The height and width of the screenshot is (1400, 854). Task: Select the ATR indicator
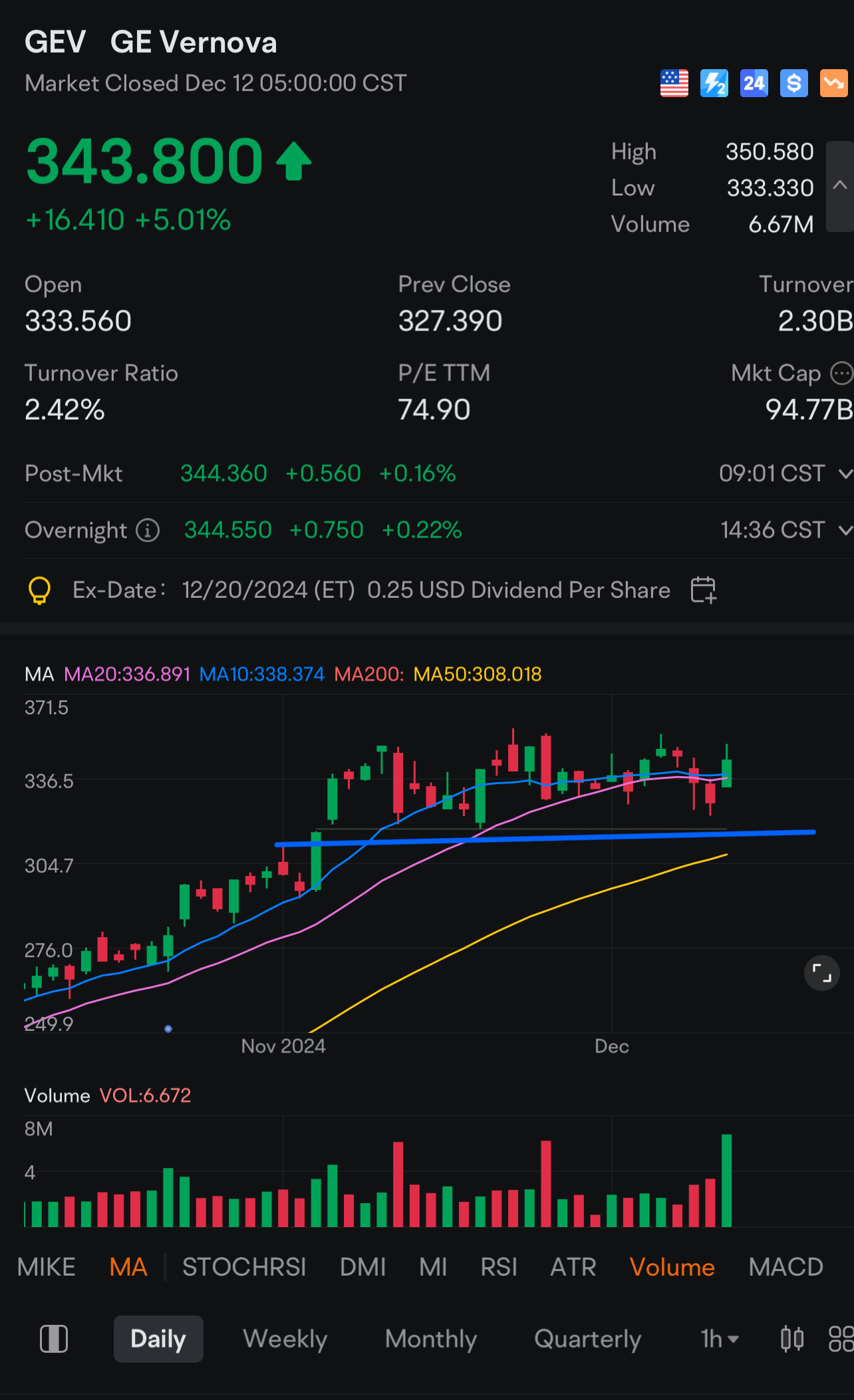click(x=573, y=1267)
